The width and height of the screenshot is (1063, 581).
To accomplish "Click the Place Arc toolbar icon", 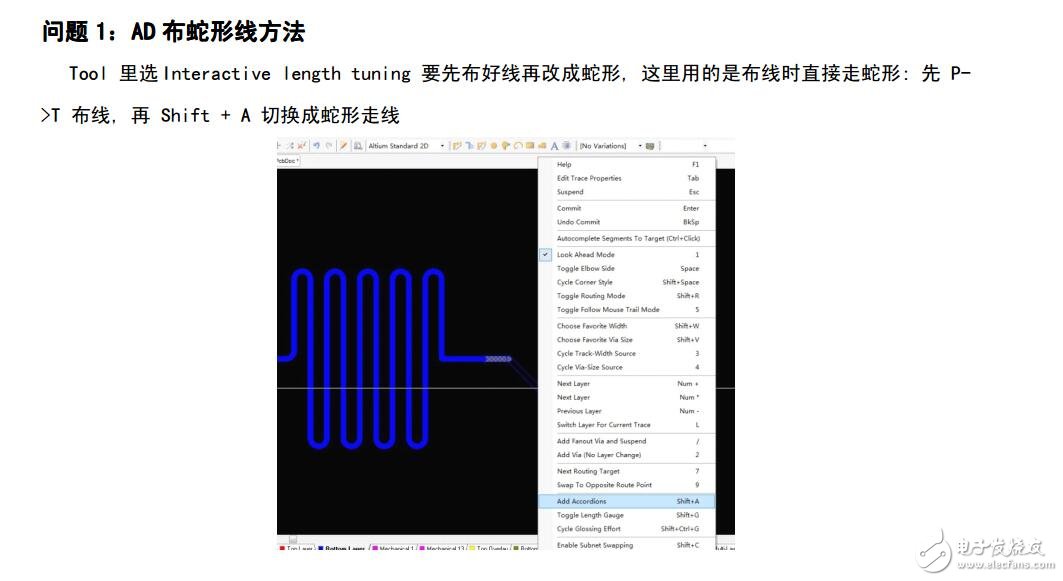I will pyautogui.click(x=518, y=145).
